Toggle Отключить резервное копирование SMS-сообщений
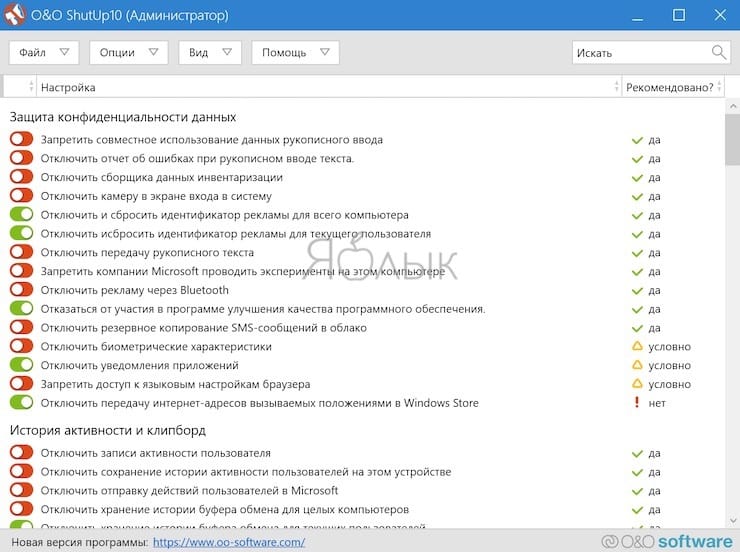Image resolution: width=740 pixels, height=552 pixels. tap(21, 327)
